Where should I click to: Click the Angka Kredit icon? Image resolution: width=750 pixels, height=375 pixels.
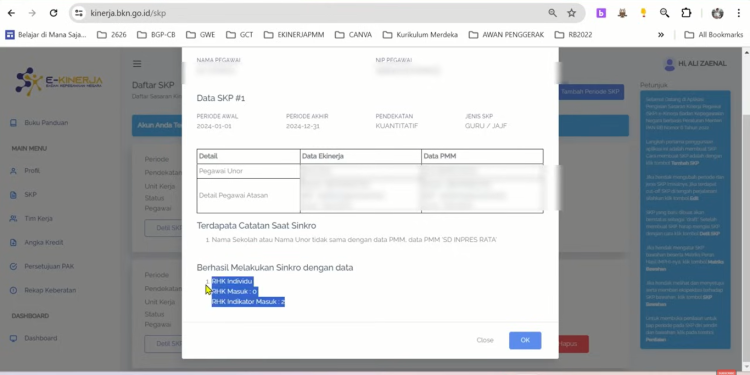point(13,243)
